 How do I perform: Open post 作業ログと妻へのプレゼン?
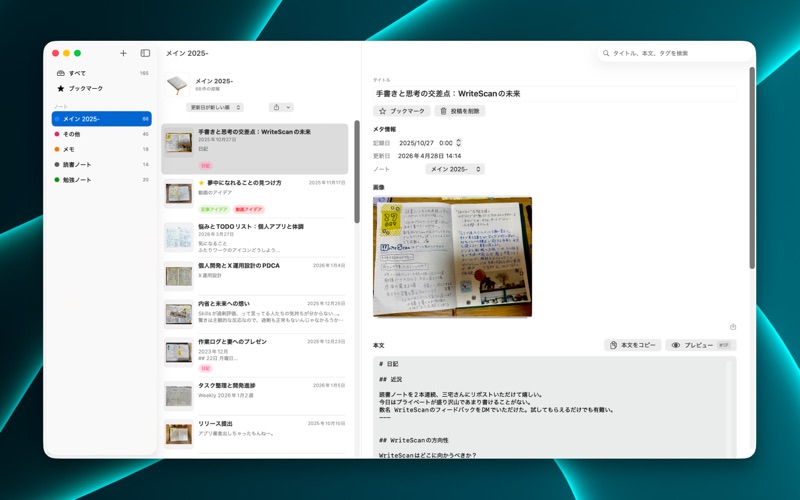coord(255,355)
